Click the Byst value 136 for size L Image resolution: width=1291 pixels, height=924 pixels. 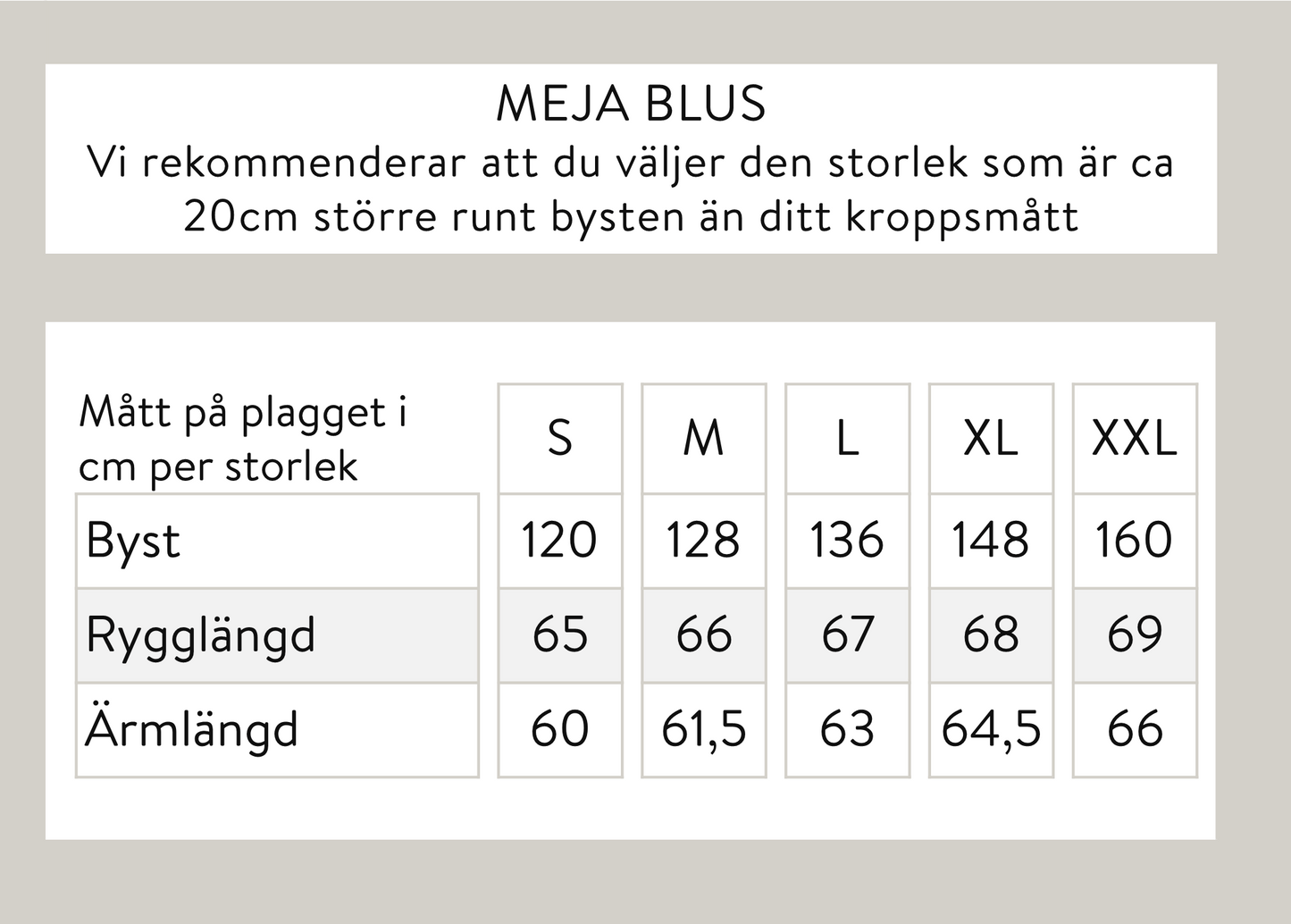[x=847, y=541]
